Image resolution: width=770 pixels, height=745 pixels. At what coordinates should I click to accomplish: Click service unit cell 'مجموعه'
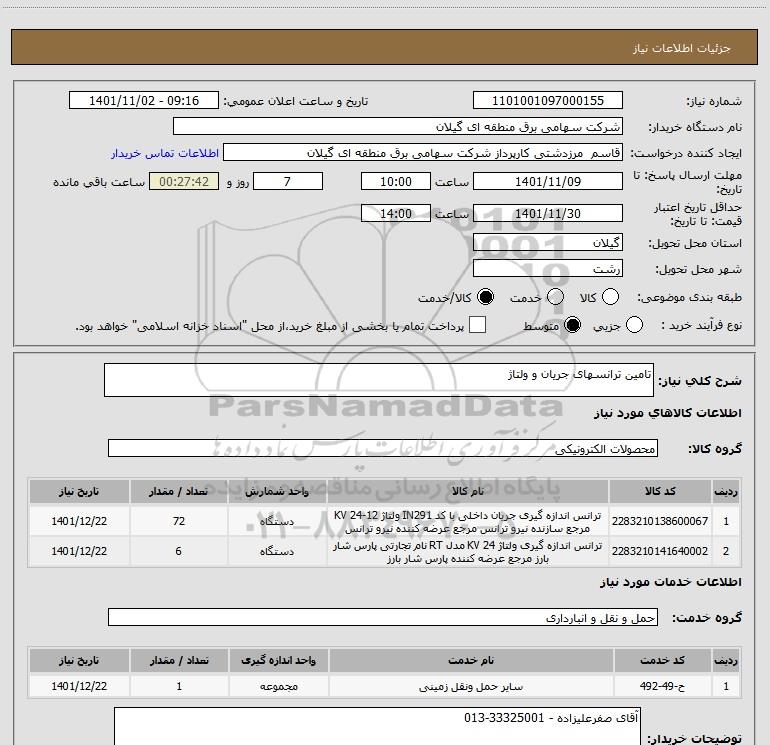[x=278, y=687]
